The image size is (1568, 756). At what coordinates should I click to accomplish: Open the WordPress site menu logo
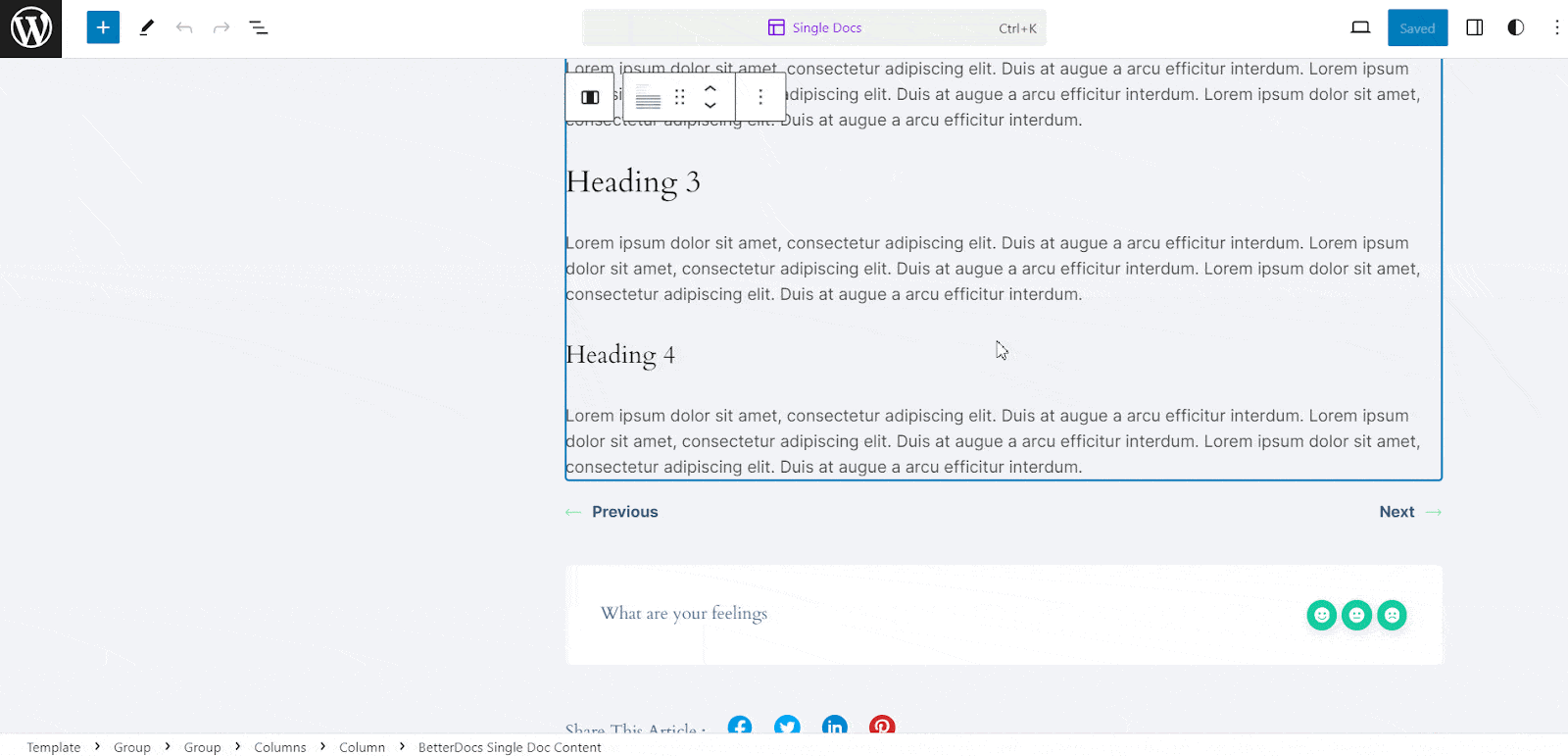point(30,28)
